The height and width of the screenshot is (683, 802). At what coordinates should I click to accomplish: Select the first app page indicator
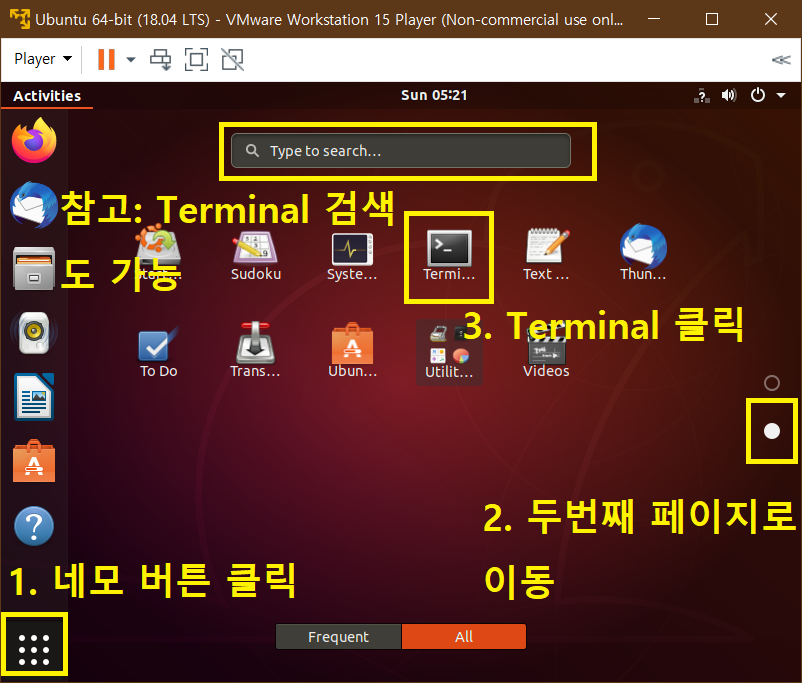pyautogui.click(x=771, y=383)
